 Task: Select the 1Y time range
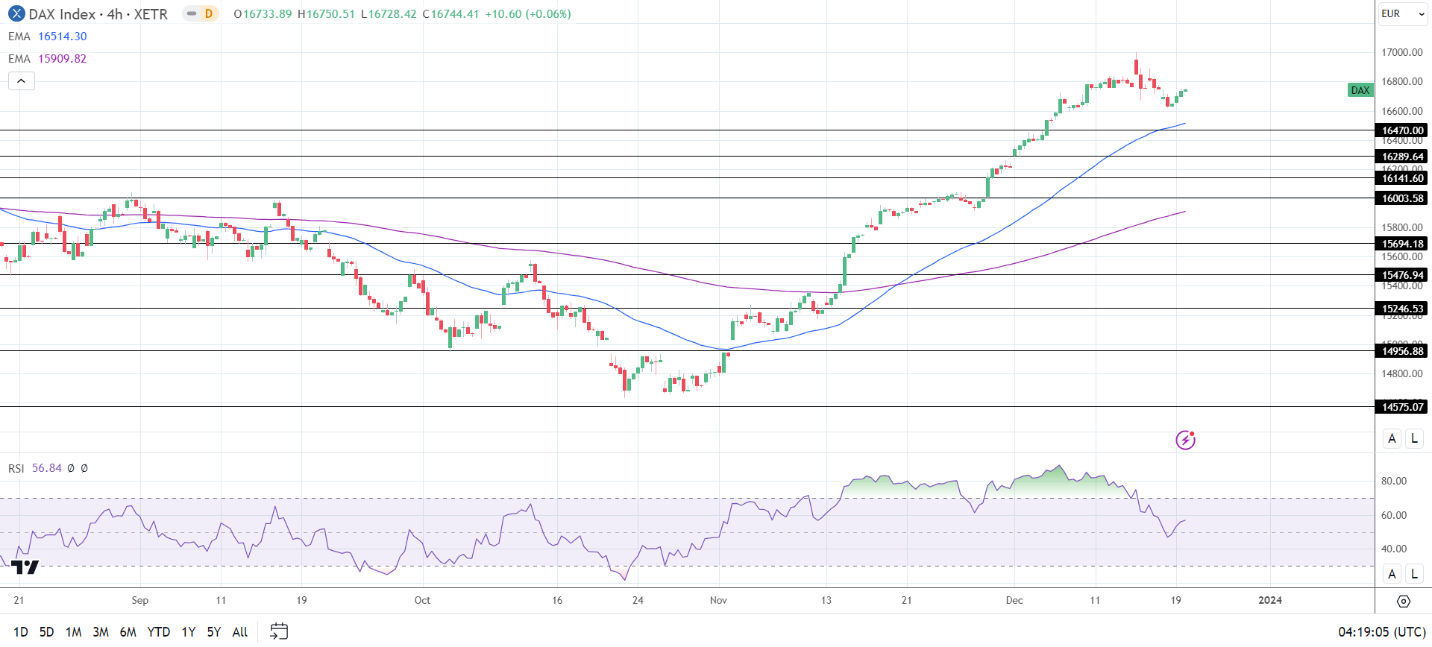pyautogui.click(x=188, y=632)
